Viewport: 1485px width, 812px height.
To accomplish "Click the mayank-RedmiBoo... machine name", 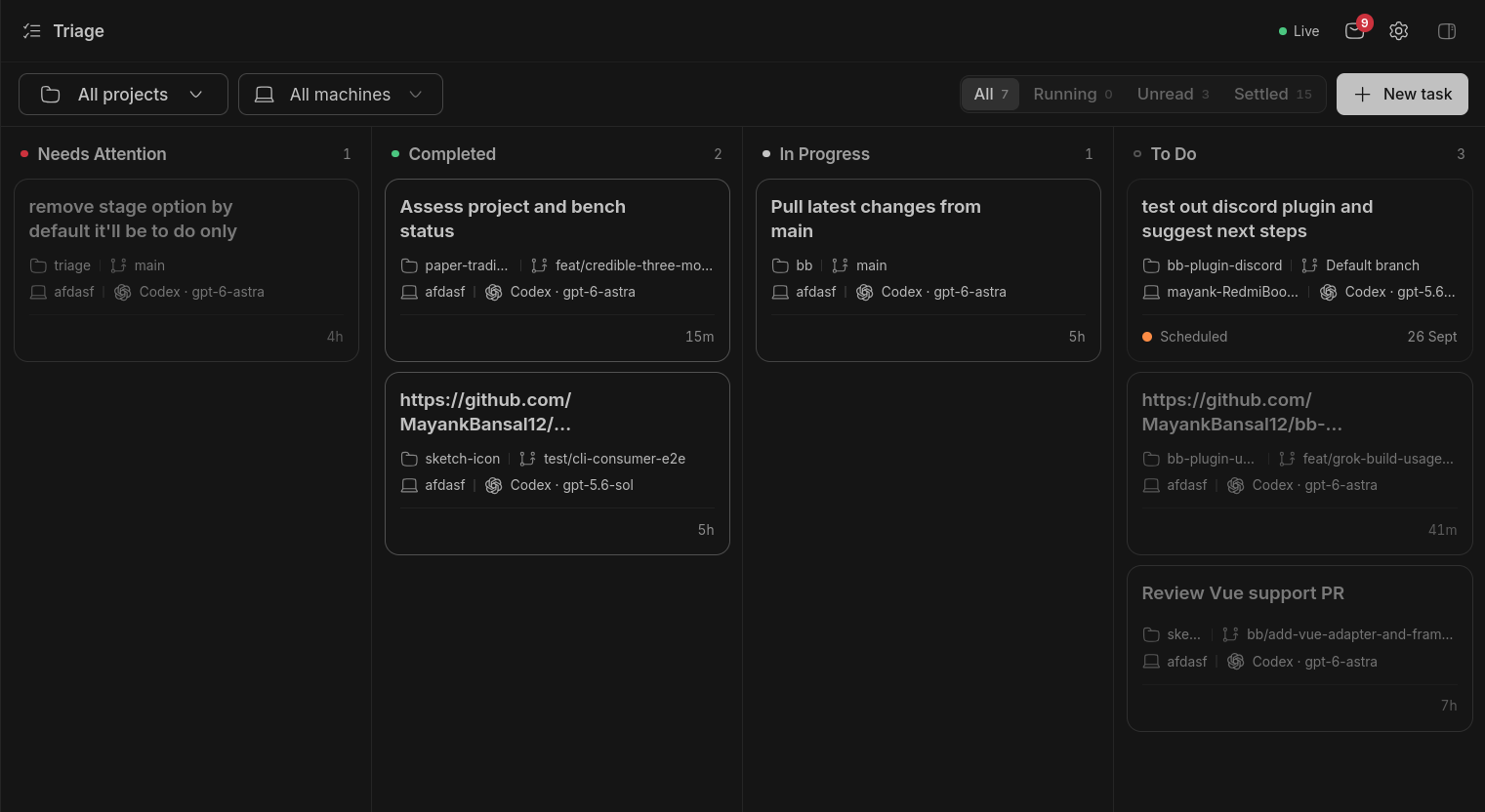I will 1232,292.
